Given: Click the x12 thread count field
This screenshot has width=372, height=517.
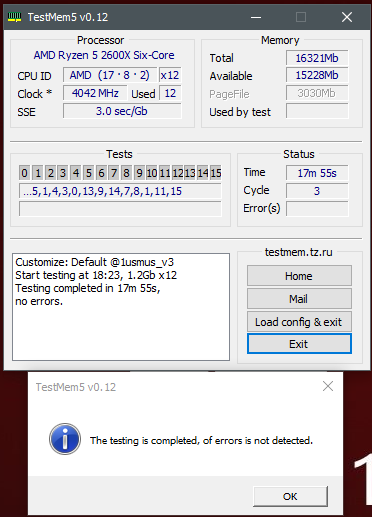Looking at the screenshot, I should 170,75.
